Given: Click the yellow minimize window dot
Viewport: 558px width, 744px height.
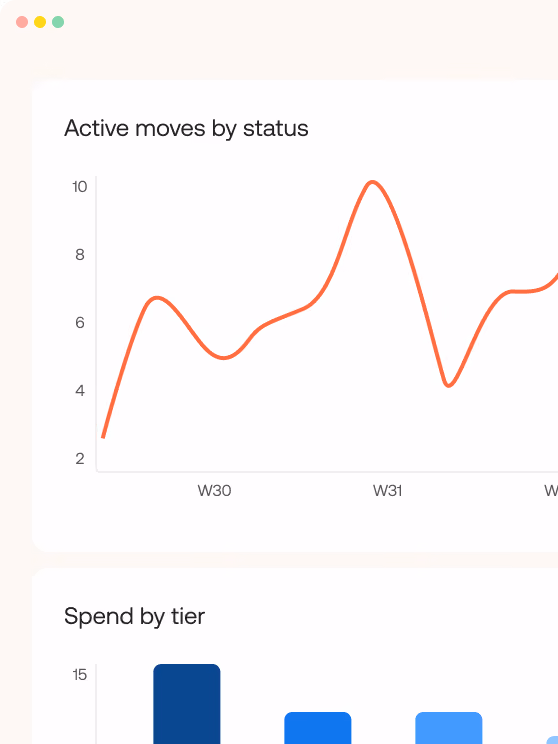Looking at the screenshot, I should 40,22.
